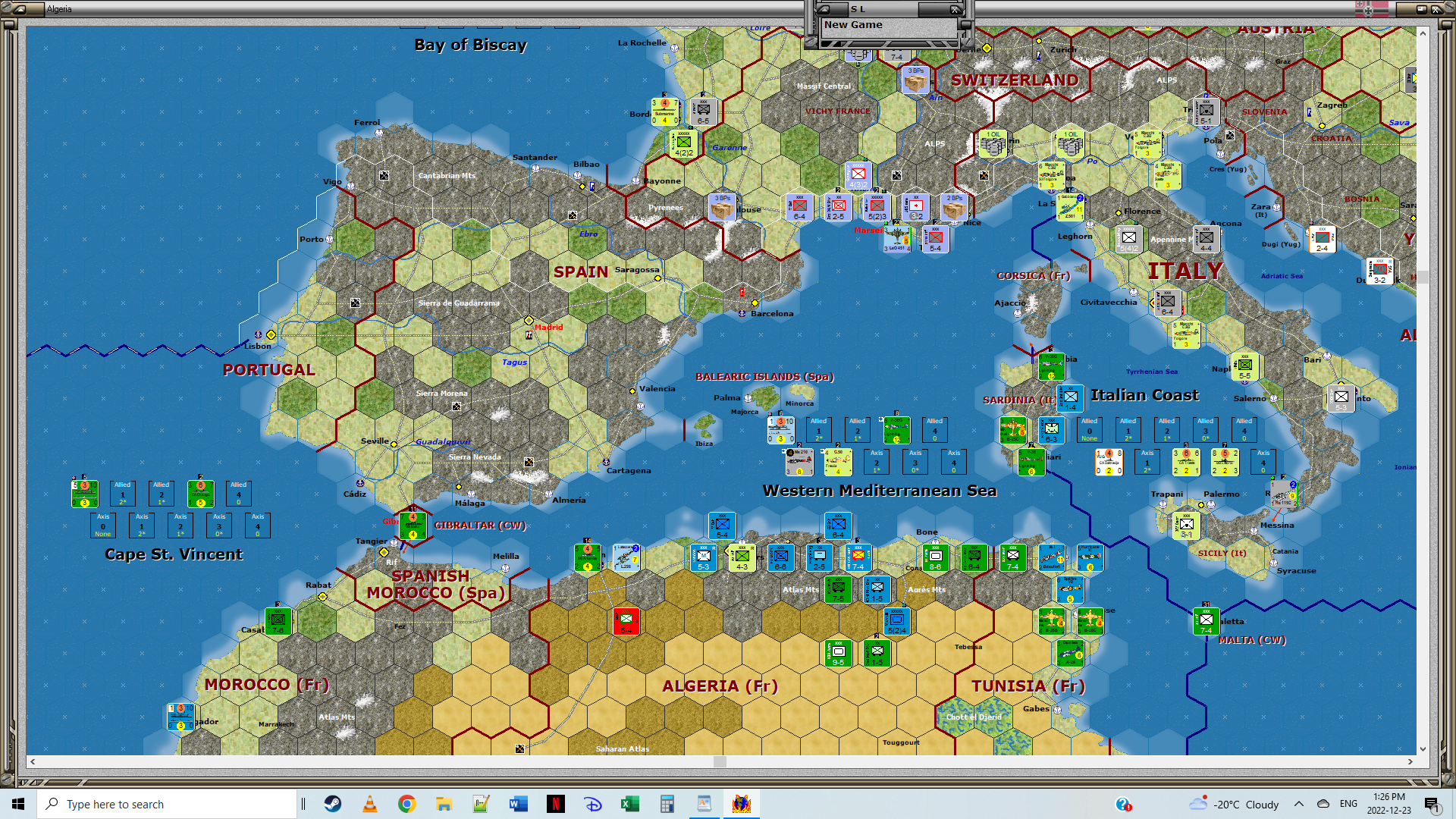Select the Beaufort aircraft counter
1456x819 pixels.
point(1052,557)
